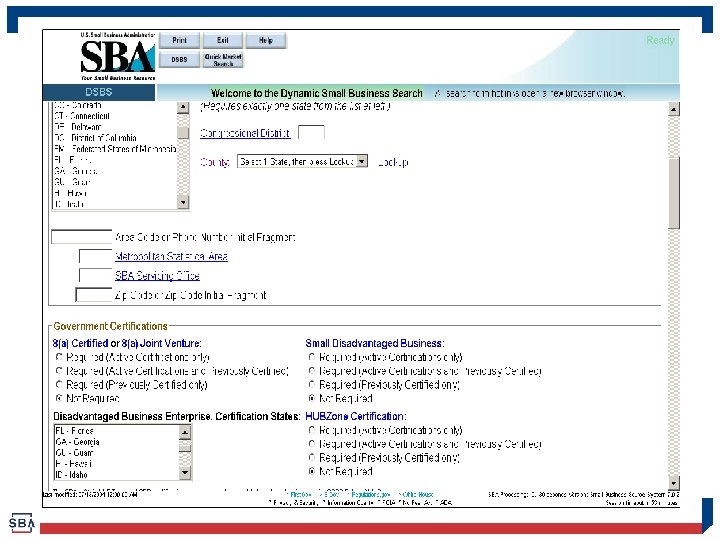Select DE - Delaware in the state list
This screenshot has height=540, width=720.
(115, 127)
